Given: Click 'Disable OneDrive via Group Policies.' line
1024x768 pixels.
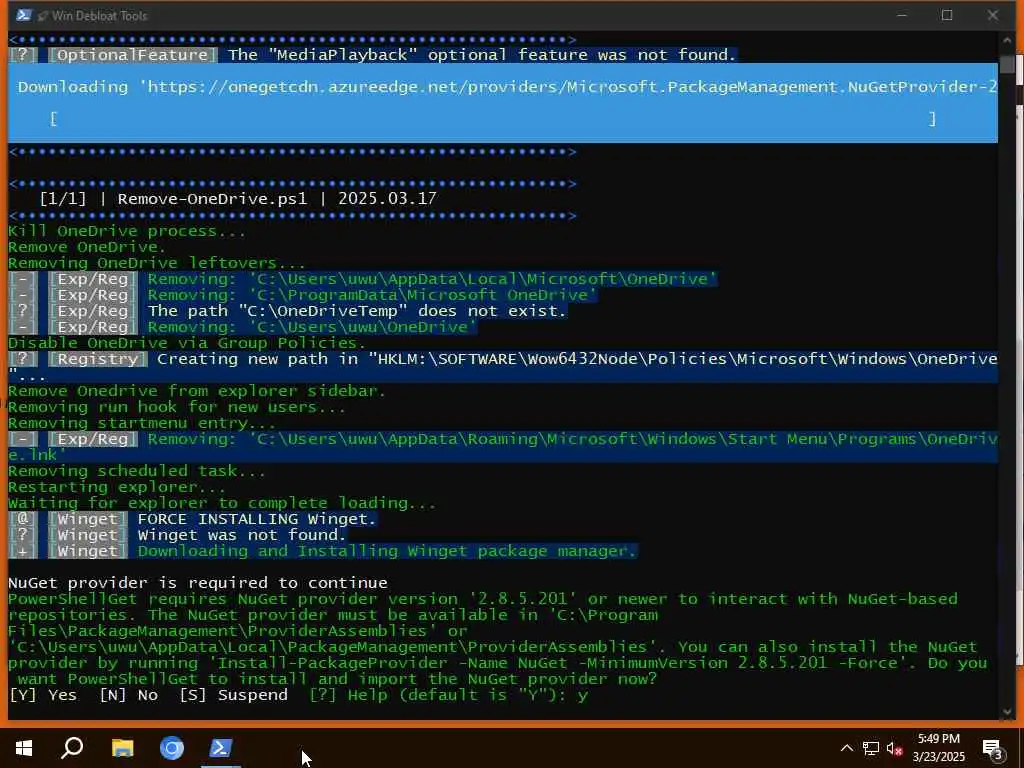Looking at the screenshot, I should point(187,344).
